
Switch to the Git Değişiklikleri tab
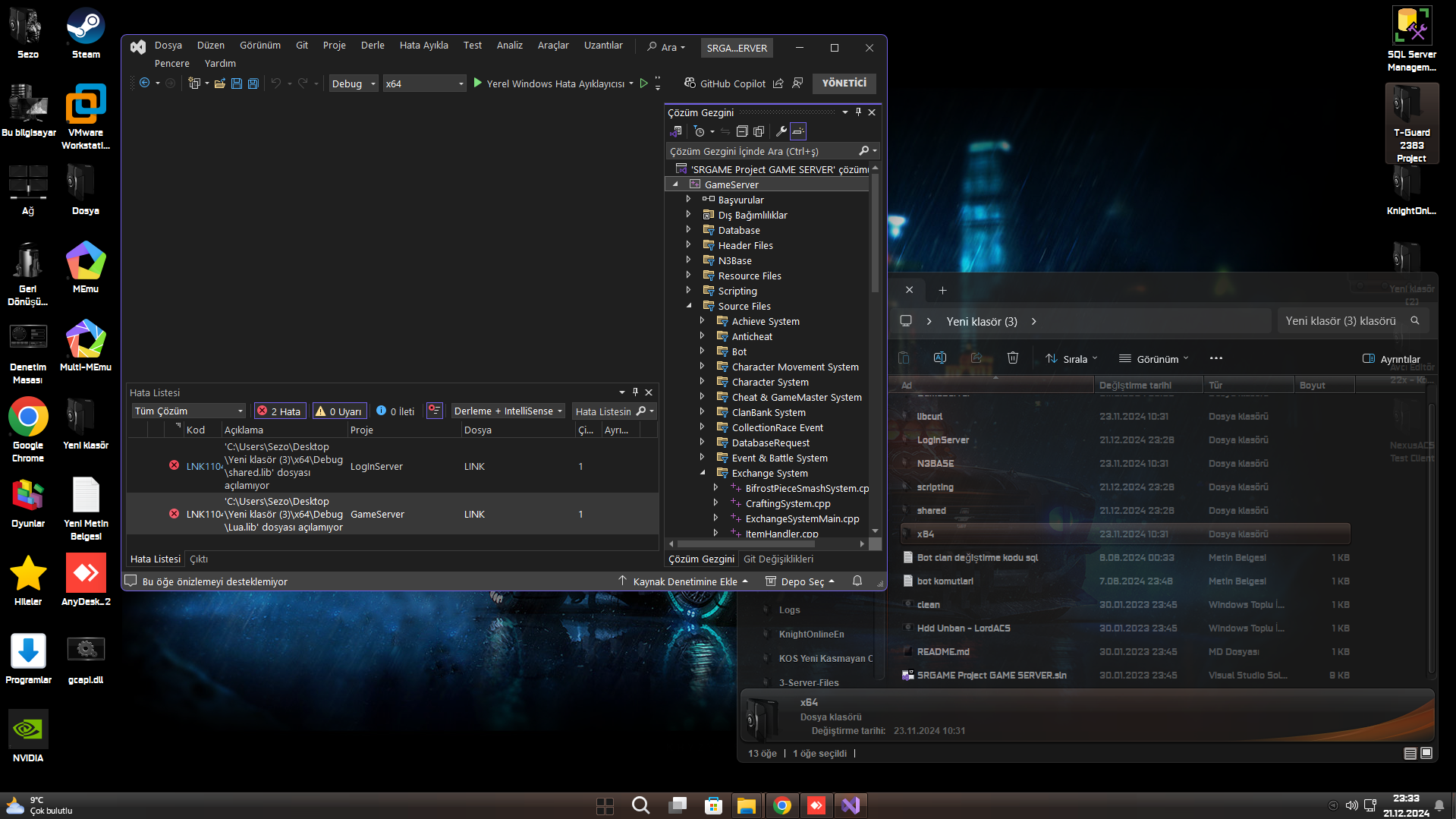pyautogui.click(x=778, y=559)
